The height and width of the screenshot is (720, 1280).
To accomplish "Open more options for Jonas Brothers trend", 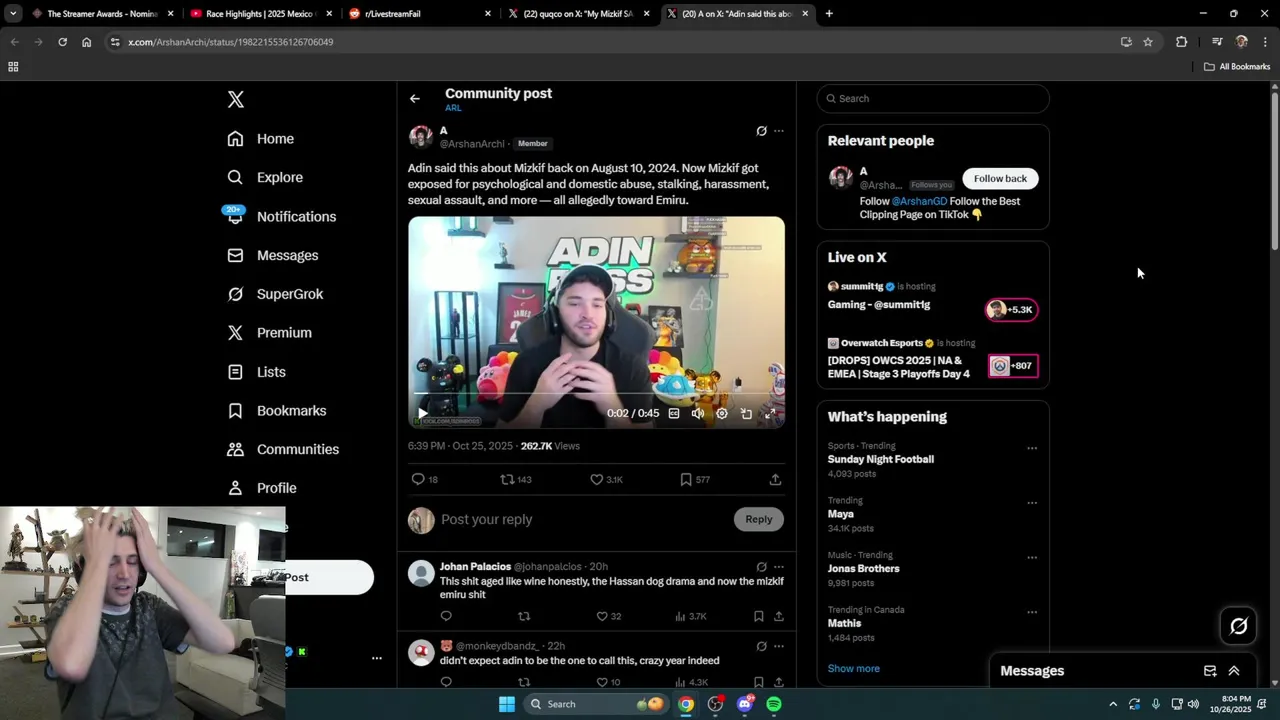I will click(1032, 558).
